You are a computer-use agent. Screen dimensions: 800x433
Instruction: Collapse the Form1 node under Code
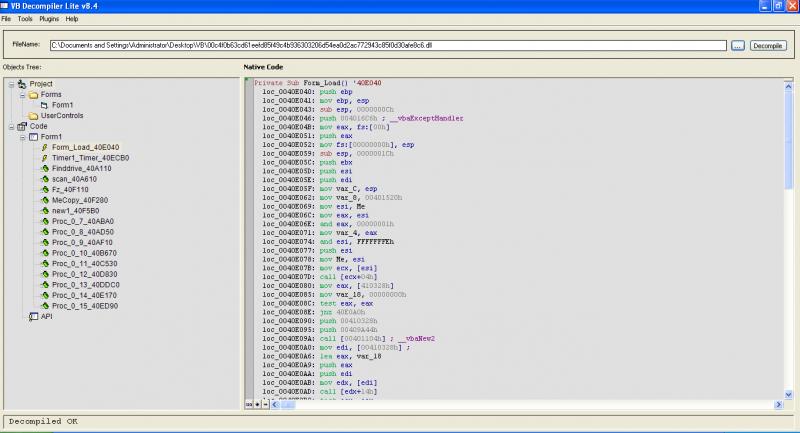[x=22, y=137]
